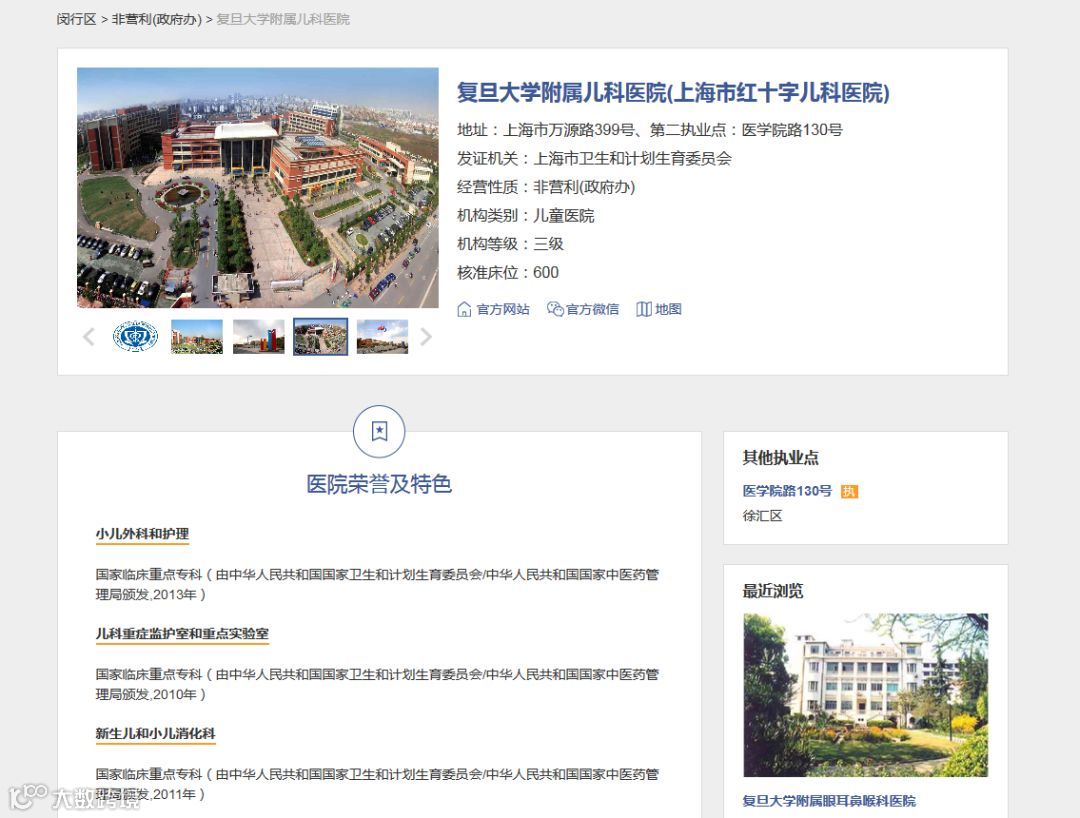1080x818 pixels.
Task: Click the WeChat icon beside 官方微信
Action: coord(555,309)
